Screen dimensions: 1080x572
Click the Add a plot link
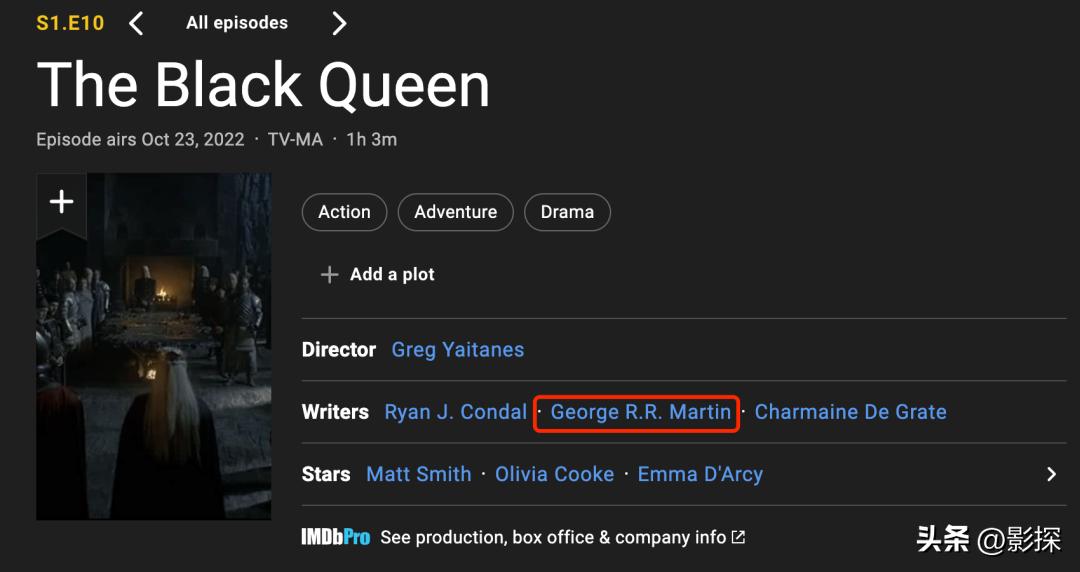392,274
